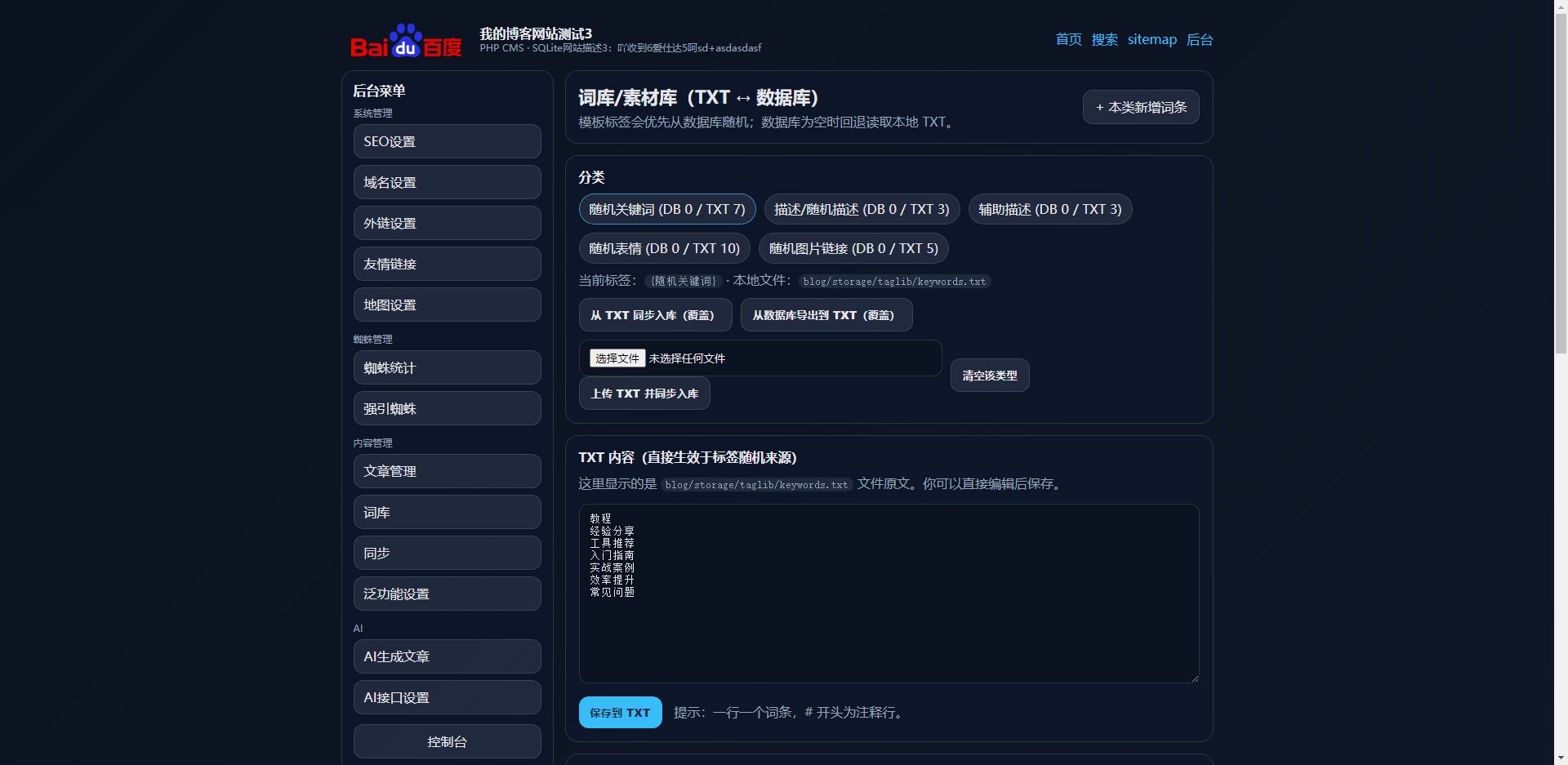
Task: Open AI生成文章 page
Action: click(x=447, y=656)
